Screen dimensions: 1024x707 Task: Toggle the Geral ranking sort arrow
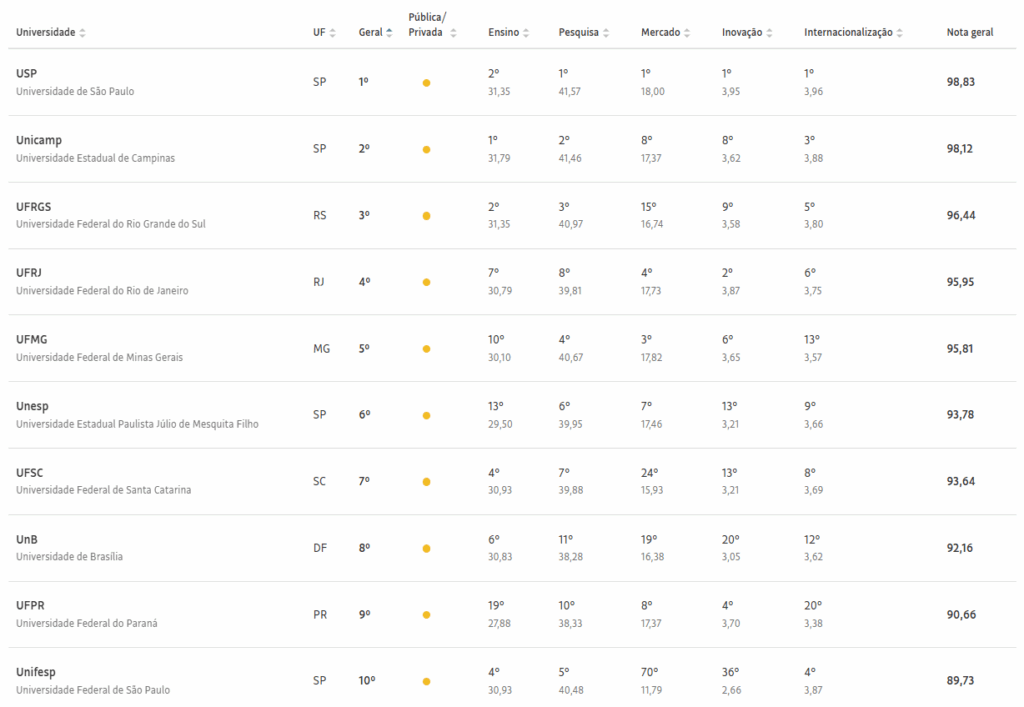[x=389, y=33]
